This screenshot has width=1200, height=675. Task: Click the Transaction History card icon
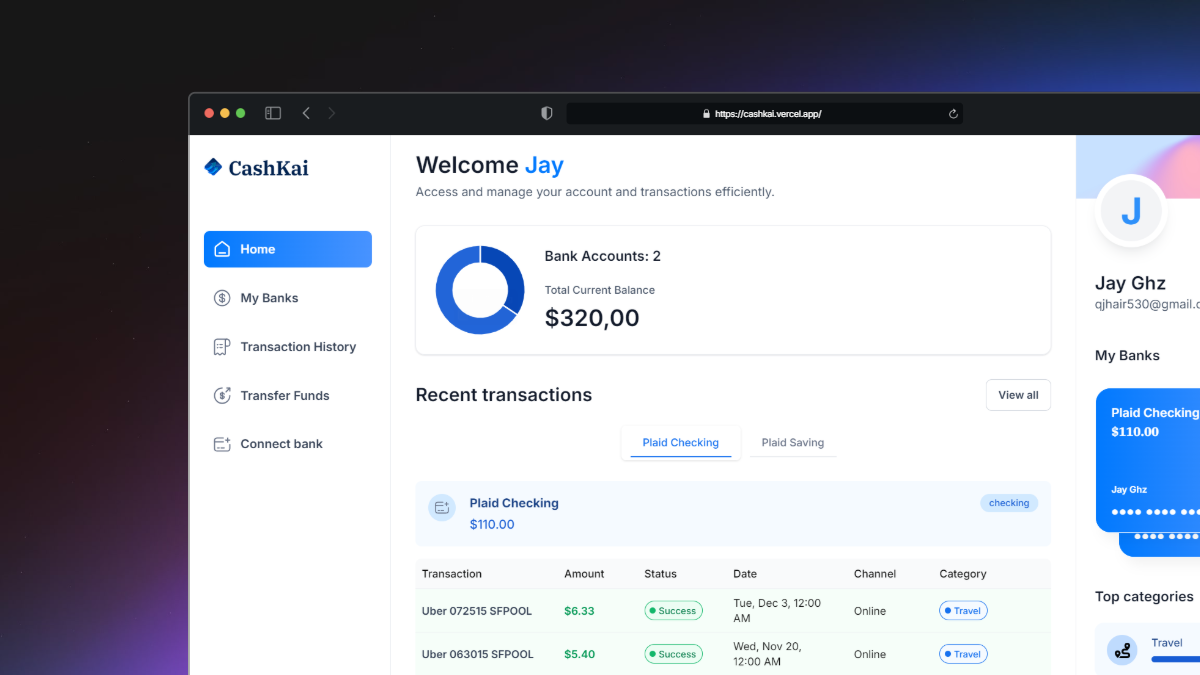tap(221, 346)
